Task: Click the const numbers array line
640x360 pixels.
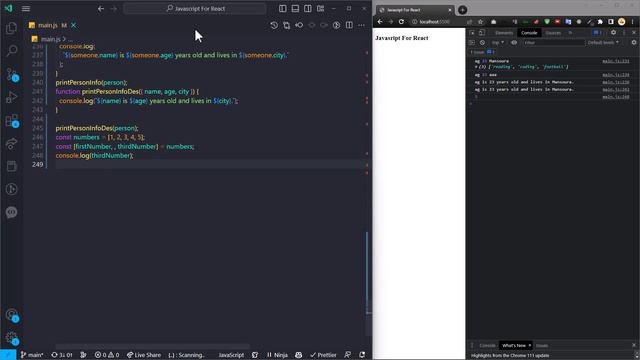Action: (x=100, y=137)
